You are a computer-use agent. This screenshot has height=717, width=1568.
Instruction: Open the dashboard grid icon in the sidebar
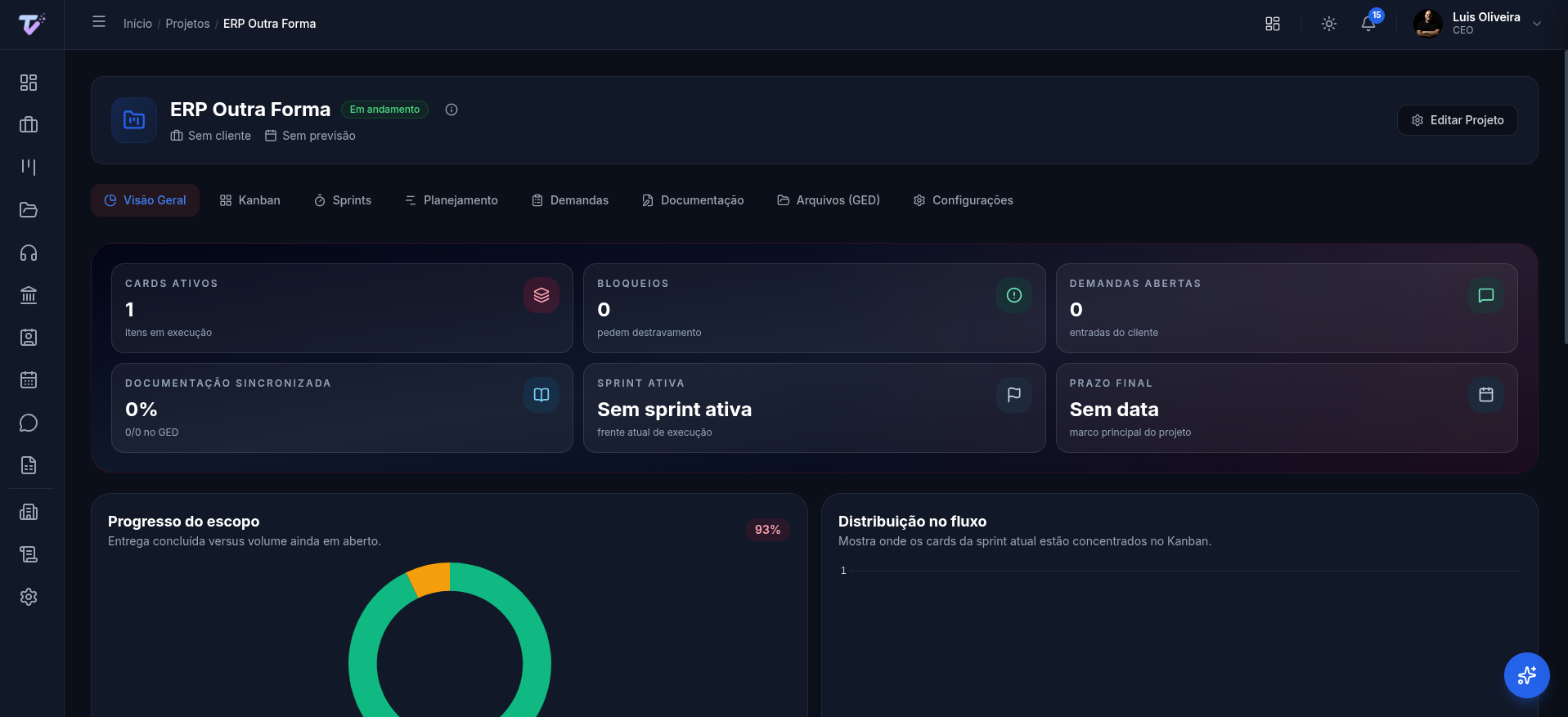coord(29,83)
